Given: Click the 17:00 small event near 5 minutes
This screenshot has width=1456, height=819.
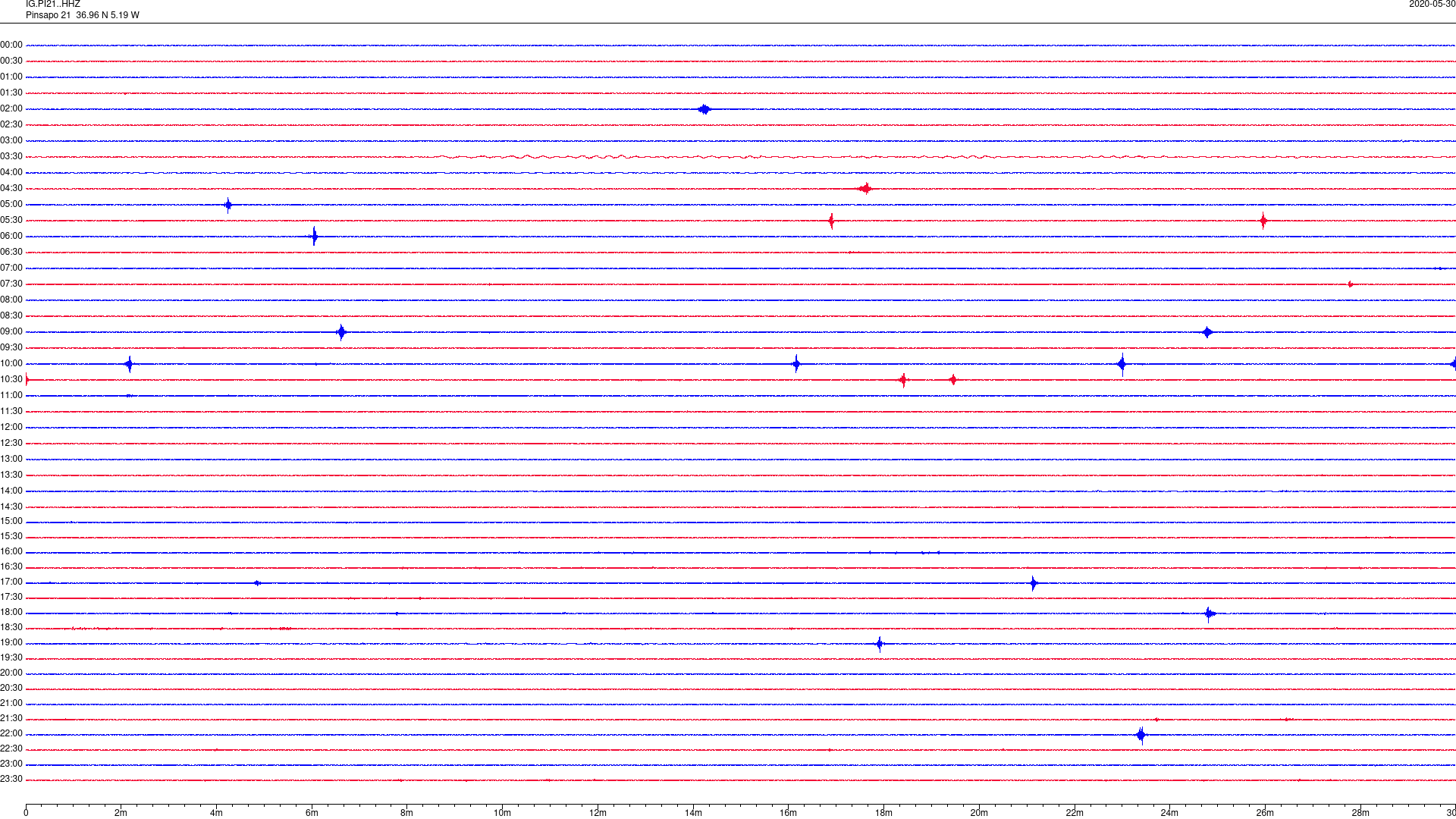Looking at the screenshot, I should pyautogui.click(x=258, y=583).
